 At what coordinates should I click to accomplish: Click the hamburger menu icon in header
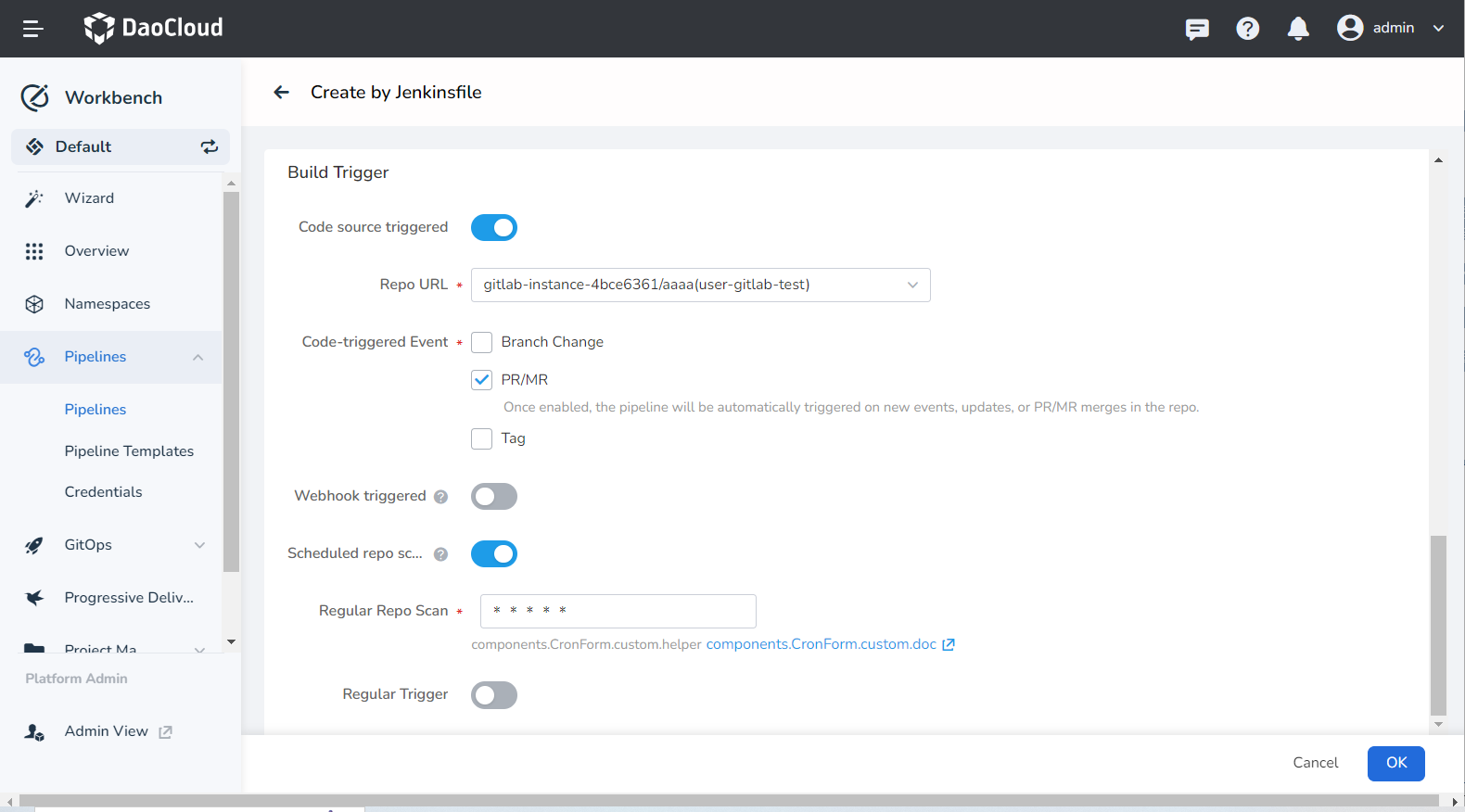coord(33,29)
